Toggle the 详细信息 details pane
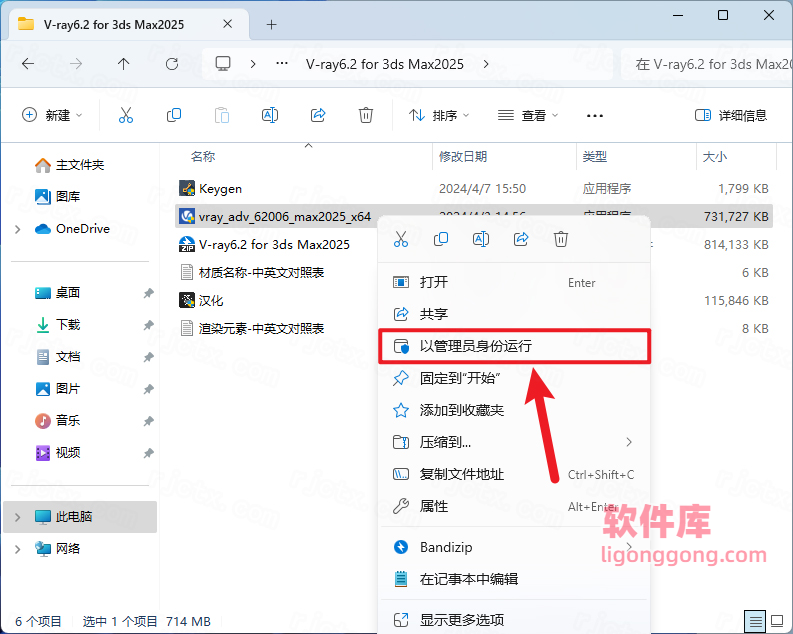The height and width of the screenshot is (634, 793). tap(731, 115)
